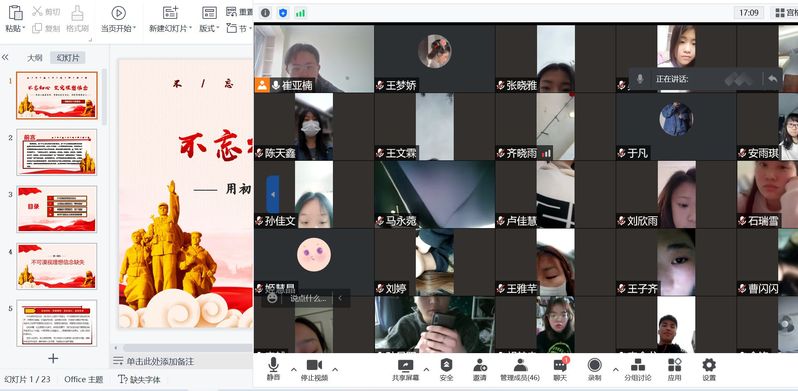Click the slide panel vertical scrollbar
This screenshot has width=798, height=391.
(105, 97)
